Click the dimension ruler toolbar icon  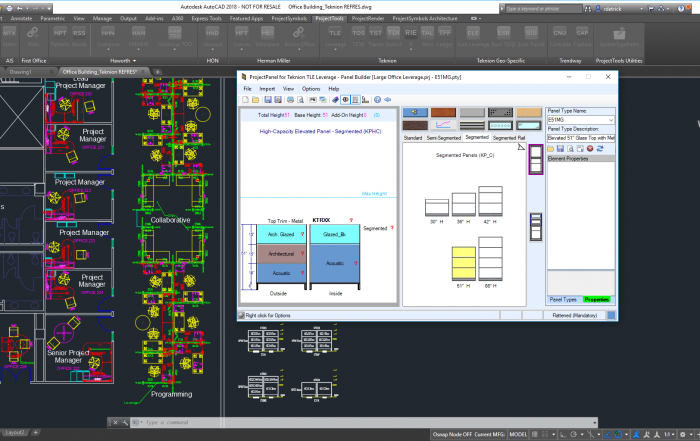(x=365, y=100)
